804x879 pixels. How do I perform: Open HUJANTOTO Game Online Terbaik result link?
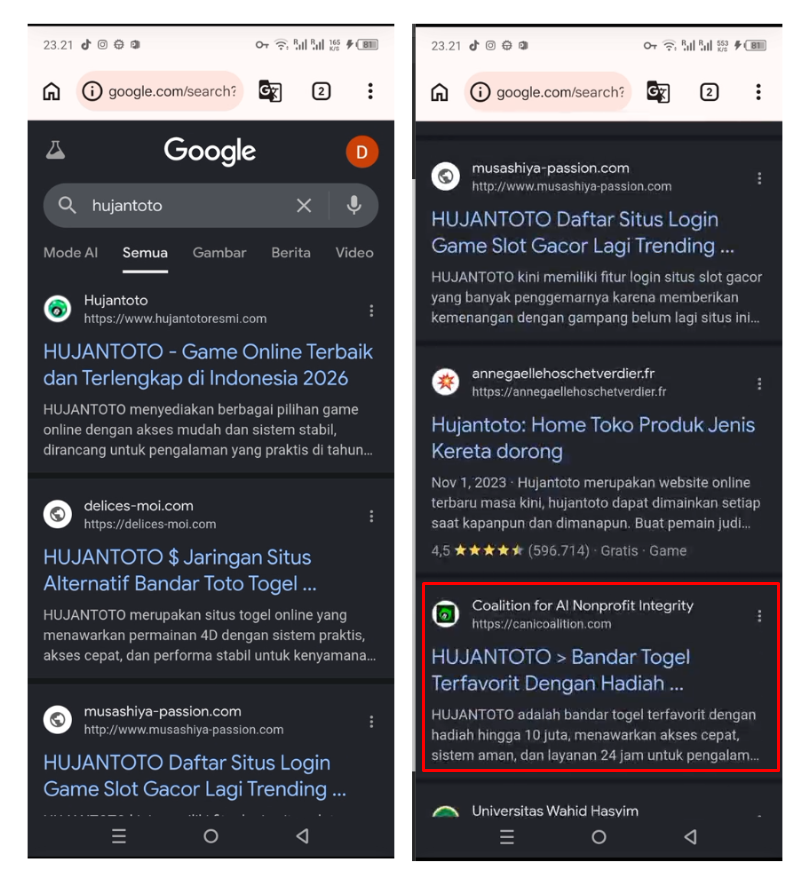pos(208,365)
